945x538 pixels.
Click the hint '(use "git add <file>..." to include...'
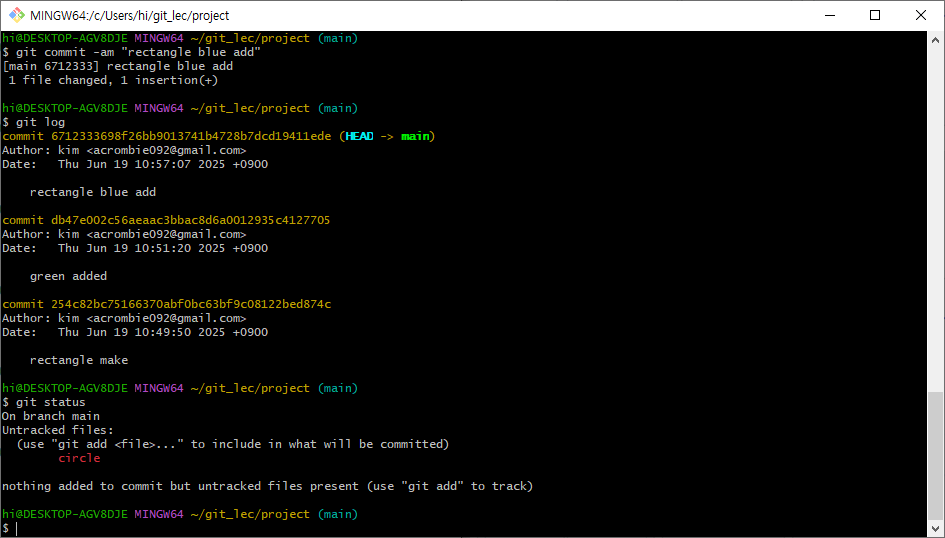pos(233,444)
